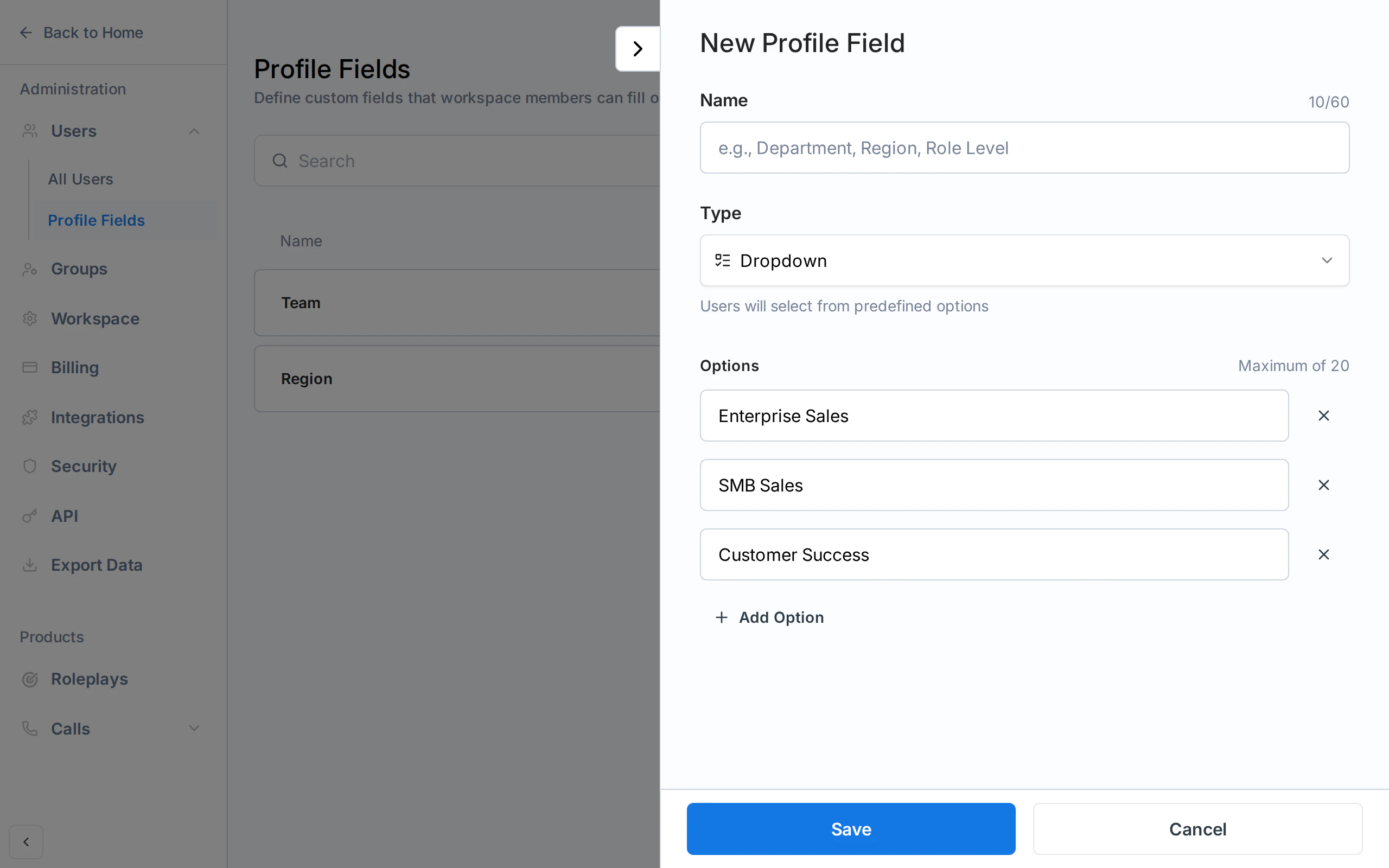Open Groups via its sidebar icon

click(x=29, y=269)
